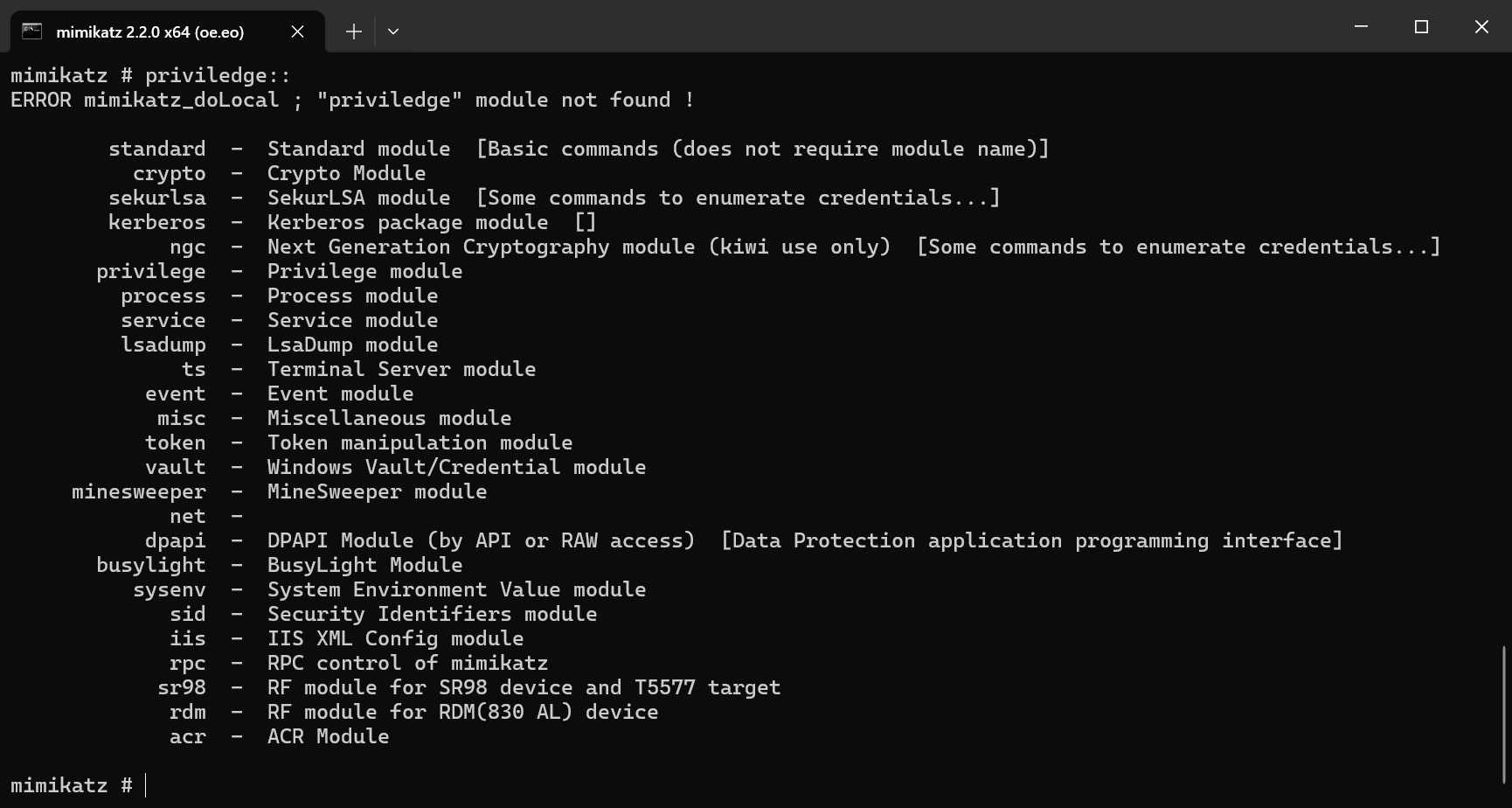The width and height of the screenshot is (1512, 808).
Task: Close the terminal window
Action: click(x=1481, y=27)
